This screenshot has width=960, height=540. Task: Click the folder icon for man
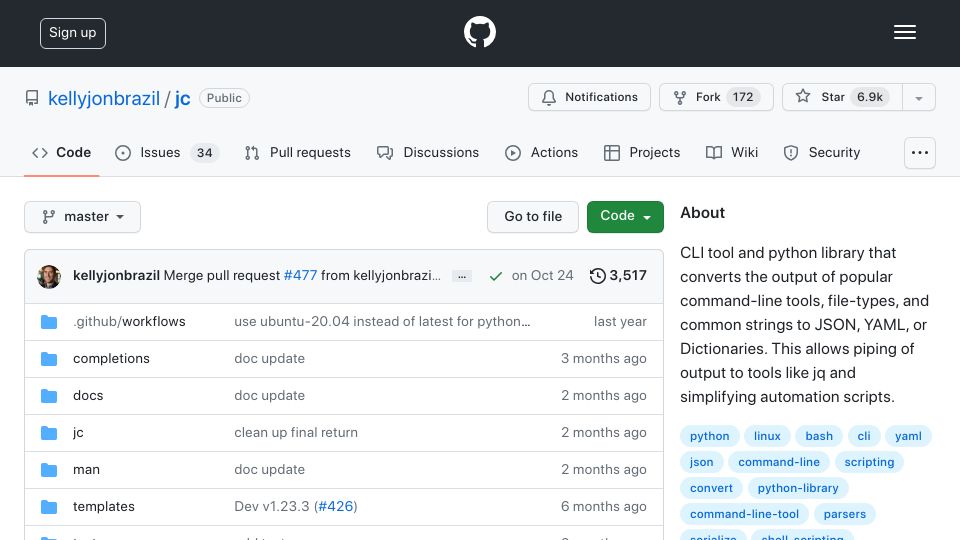click(x=49, y=470)
